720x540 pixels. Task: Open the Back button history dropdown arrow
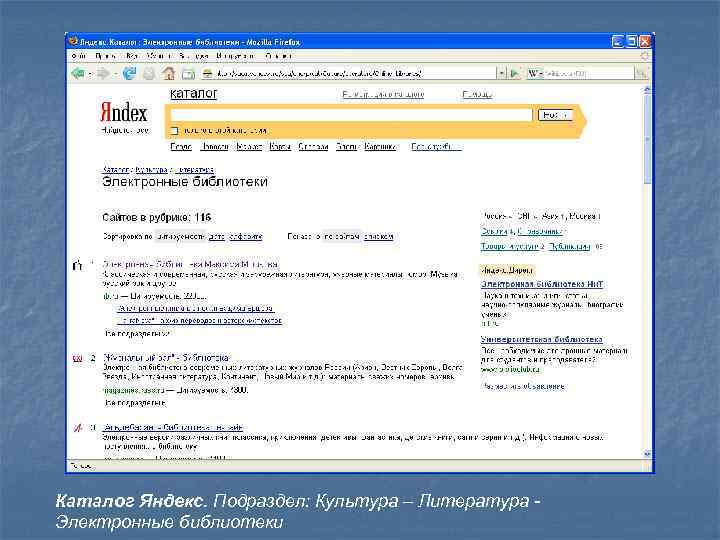coord(90,73)
